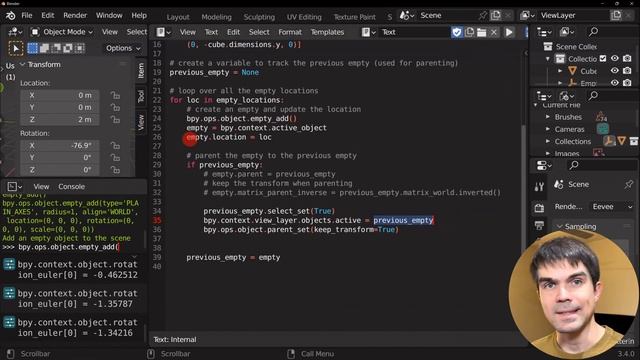The width and height of the screenshot is (640, 360).
Task: Open the View sidebar tab
Action: (x=141, y=122)
